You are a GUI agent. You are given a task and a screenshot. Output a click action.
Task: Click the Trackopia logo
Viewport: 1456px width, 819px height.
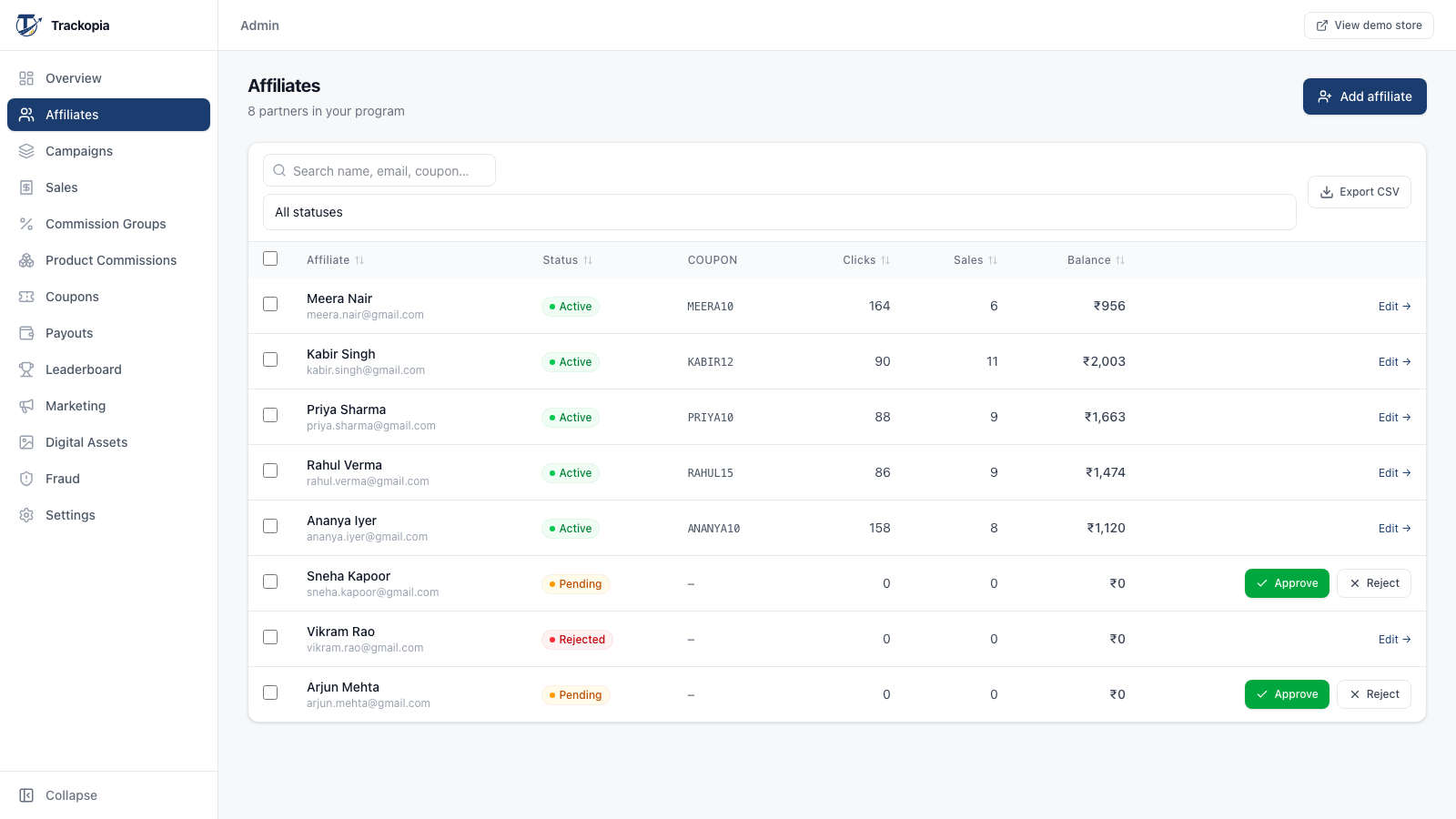[28, 25]
